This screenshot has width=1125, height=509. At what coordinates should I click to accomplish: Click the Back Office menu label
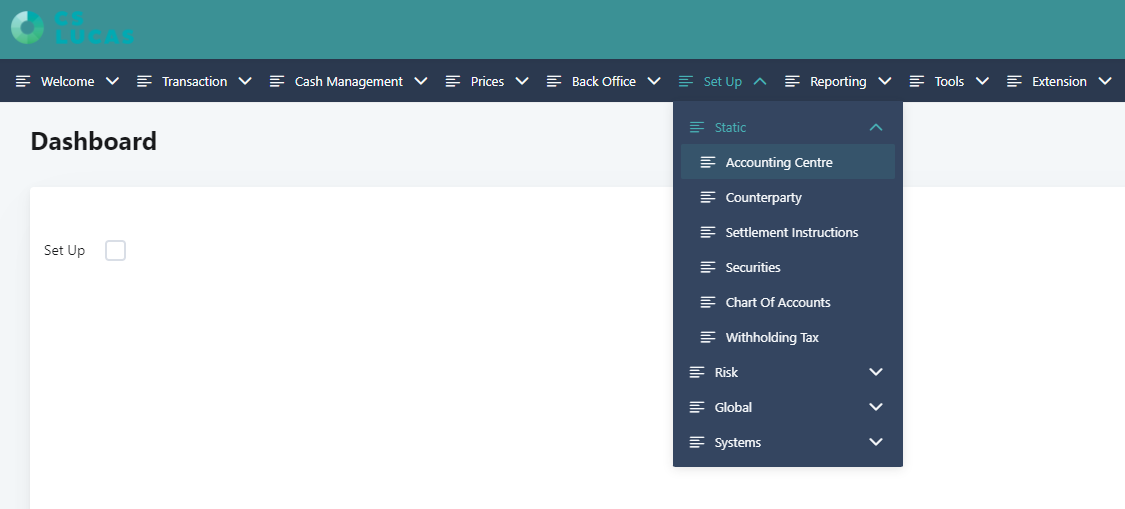(603, 81)
